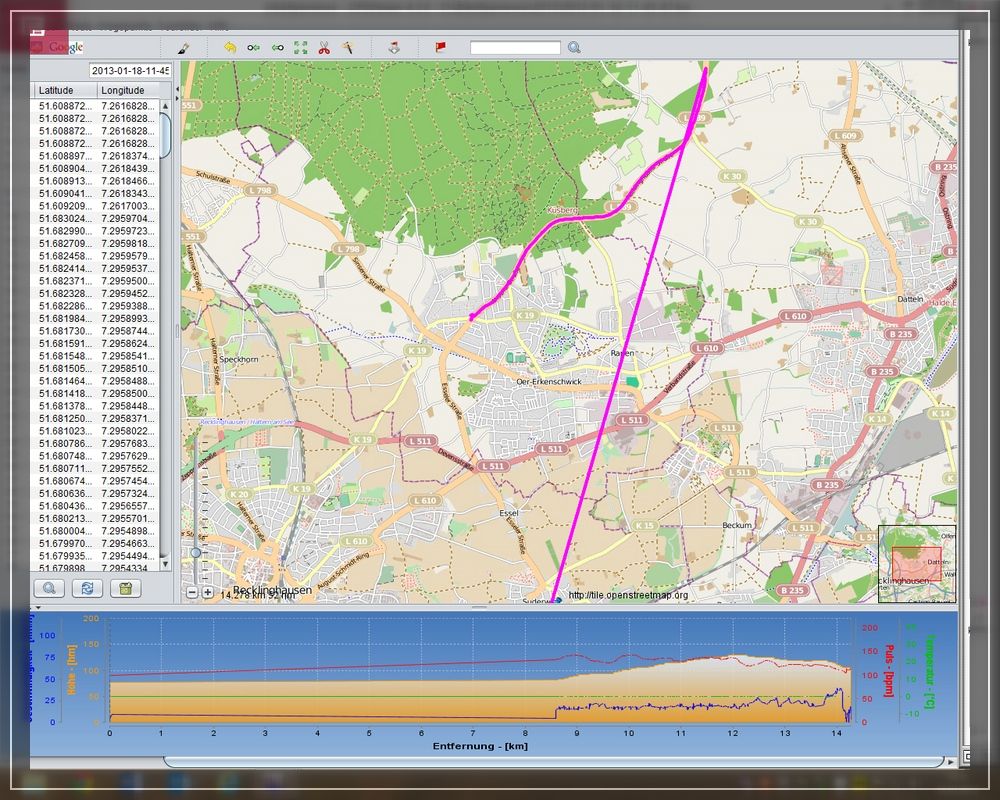Click the green fullscreen arrows icon
The height and width of the screenshot is (800, 1000).
click(x=300, y=47)
